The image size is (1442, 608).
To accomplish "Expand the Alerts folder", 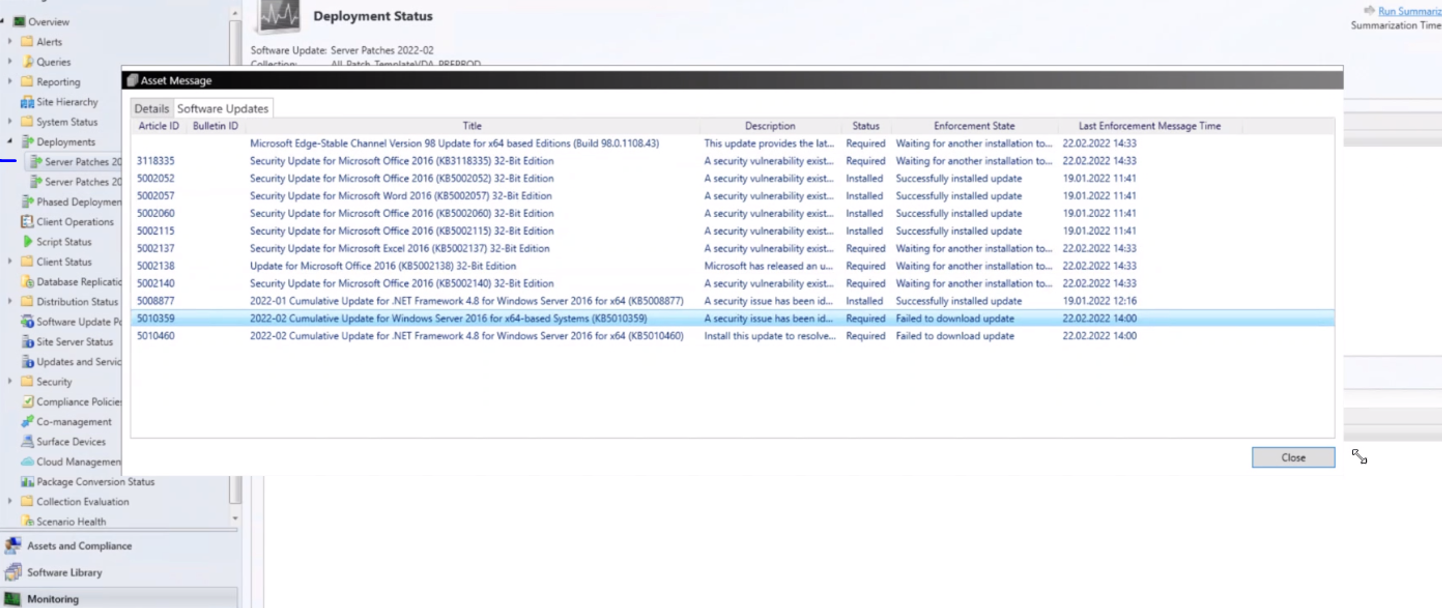I will (x=8, y=41).
